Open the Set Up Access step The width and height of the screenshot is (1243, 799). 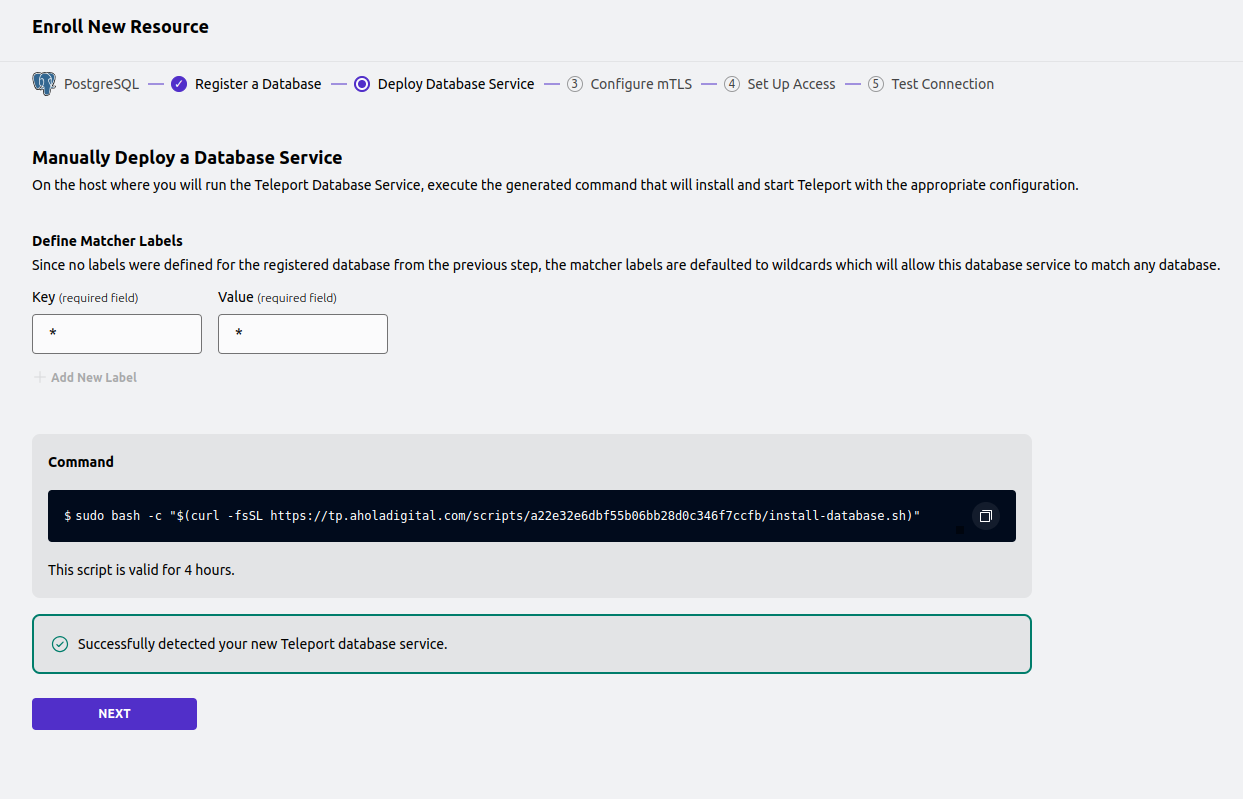coord(791,84)
